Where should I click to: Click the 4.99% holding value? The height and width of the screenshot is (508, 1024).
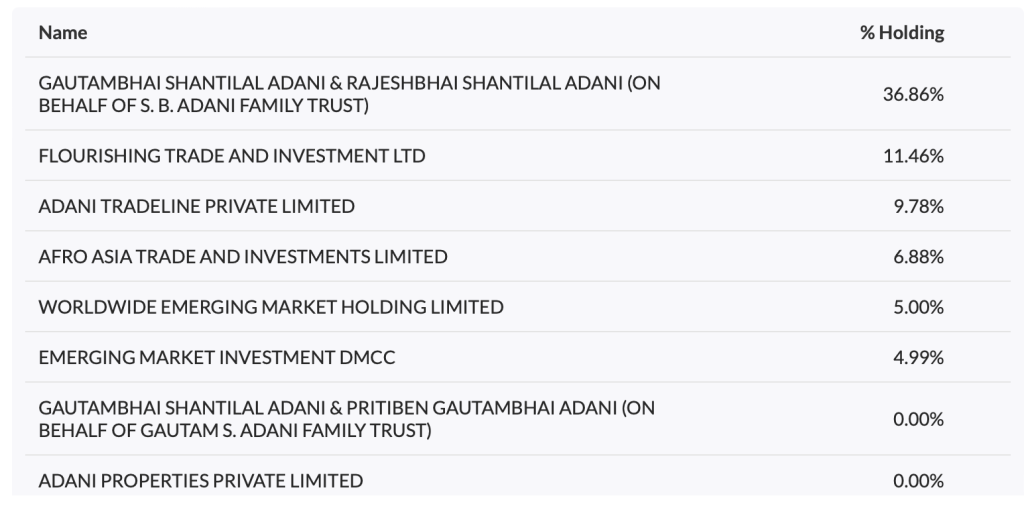click(918, 357)
